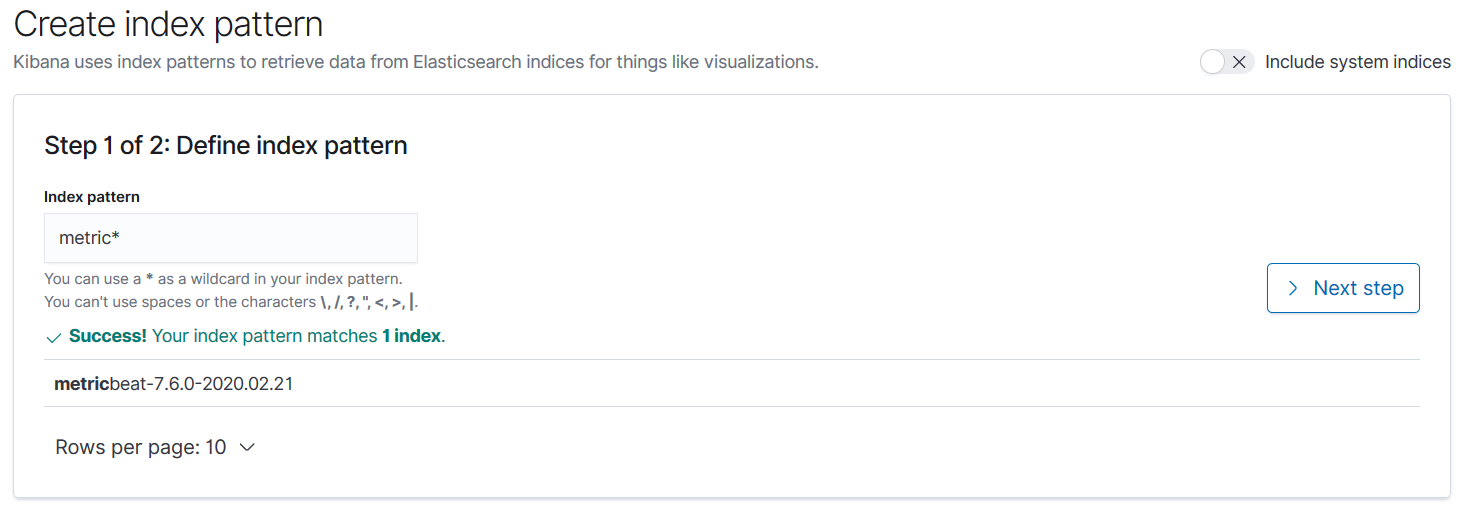The height and width of the screenshot is (512, 1468).
Task: Click the bold asterisk in the wildcard hint
Action: pos(149,278)
